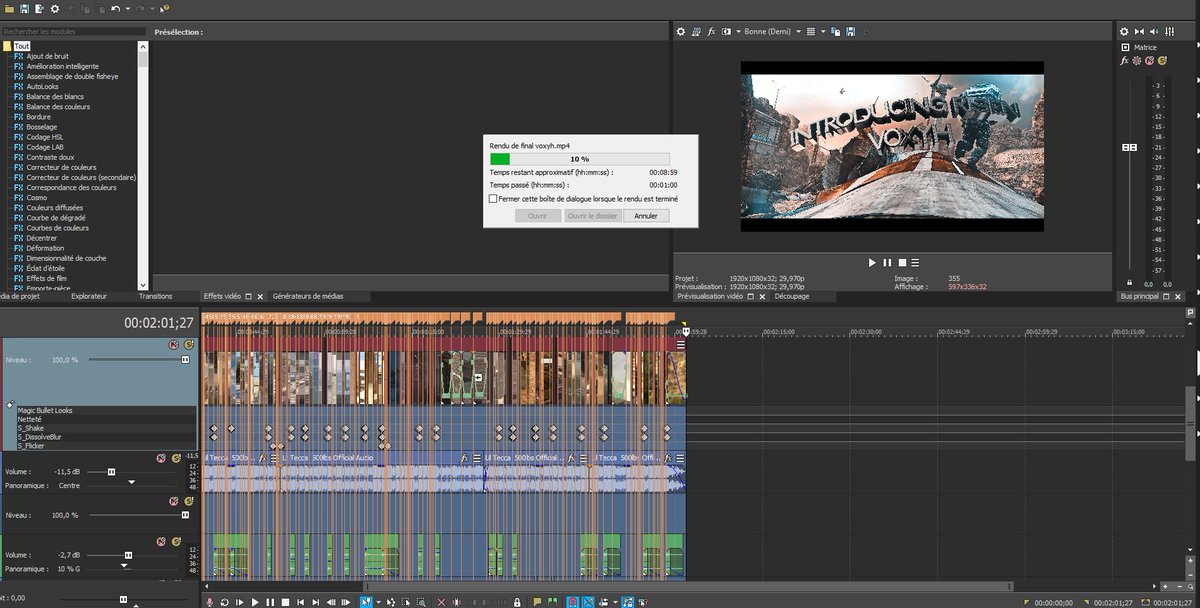Select the lock event icon in timeline toolbar
1200x608 pixels.
517,602
